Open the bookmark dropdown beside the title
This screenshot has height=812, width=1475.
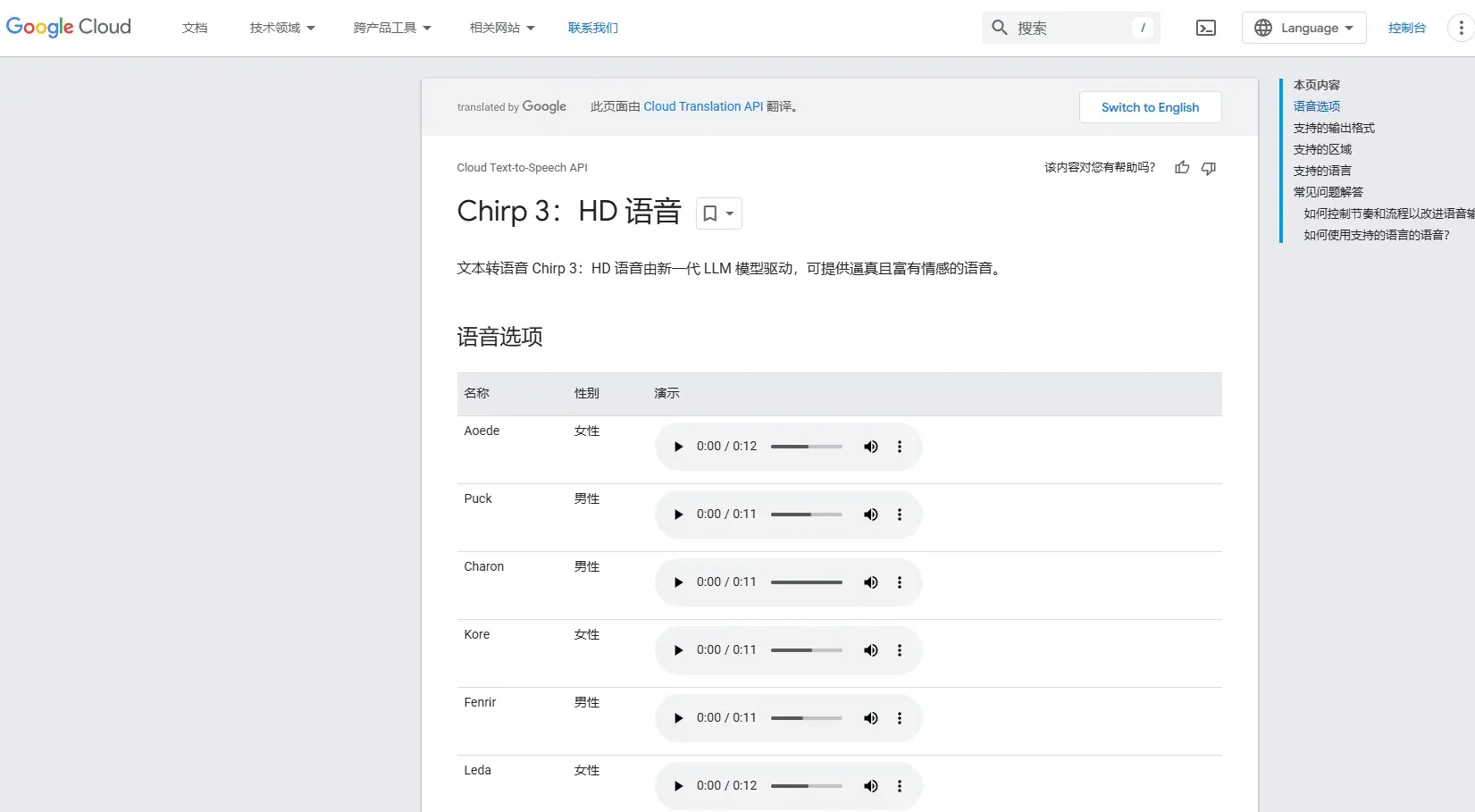pos(718,213)
